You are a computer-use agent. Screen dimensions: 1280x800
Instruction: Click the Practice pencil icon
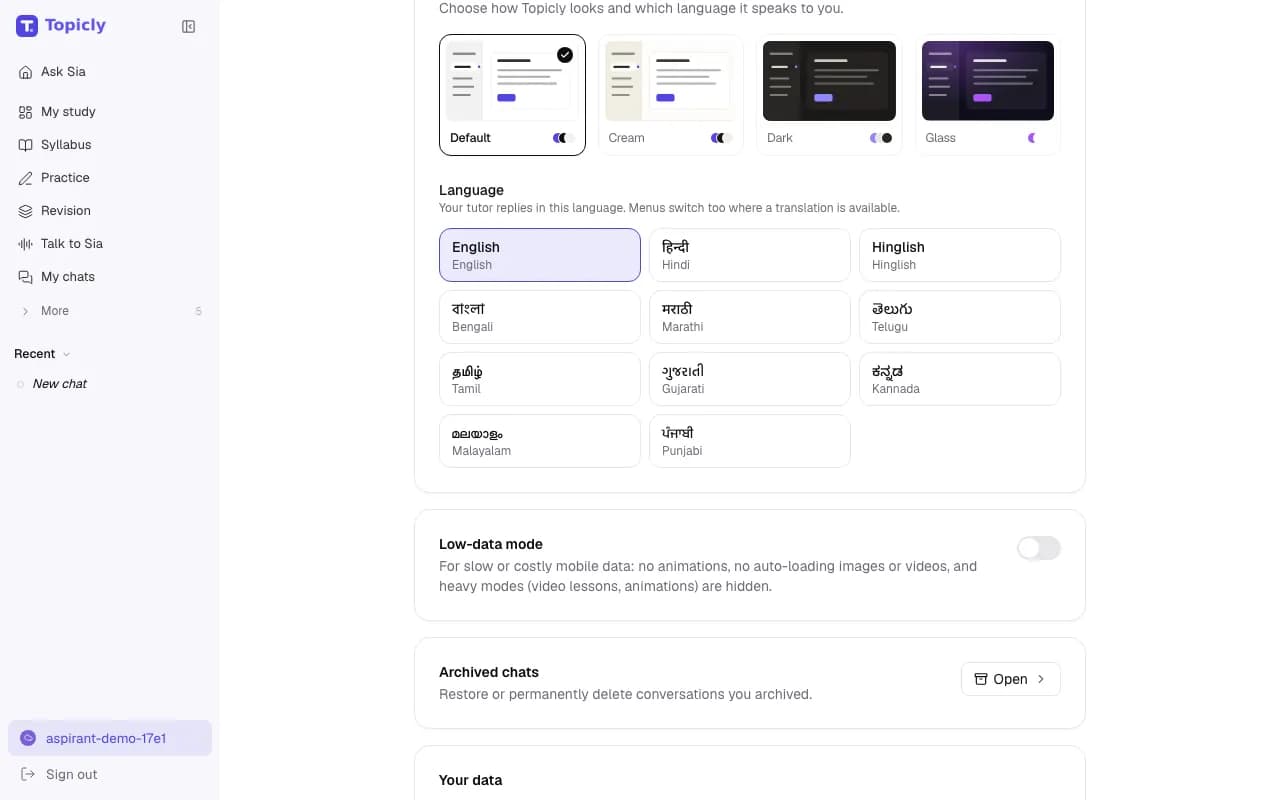tap(26, 178)
